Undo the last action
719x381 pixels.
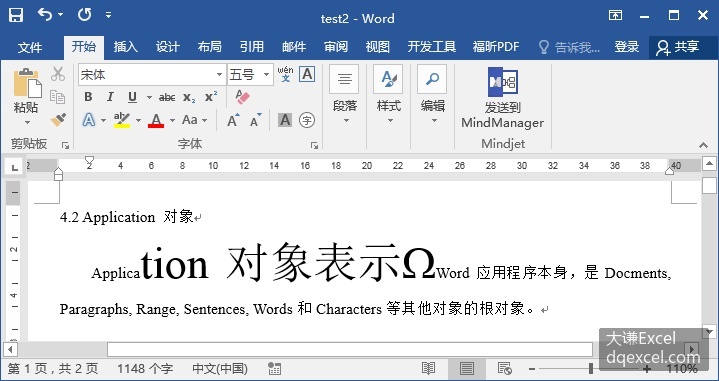coord(45,15)
